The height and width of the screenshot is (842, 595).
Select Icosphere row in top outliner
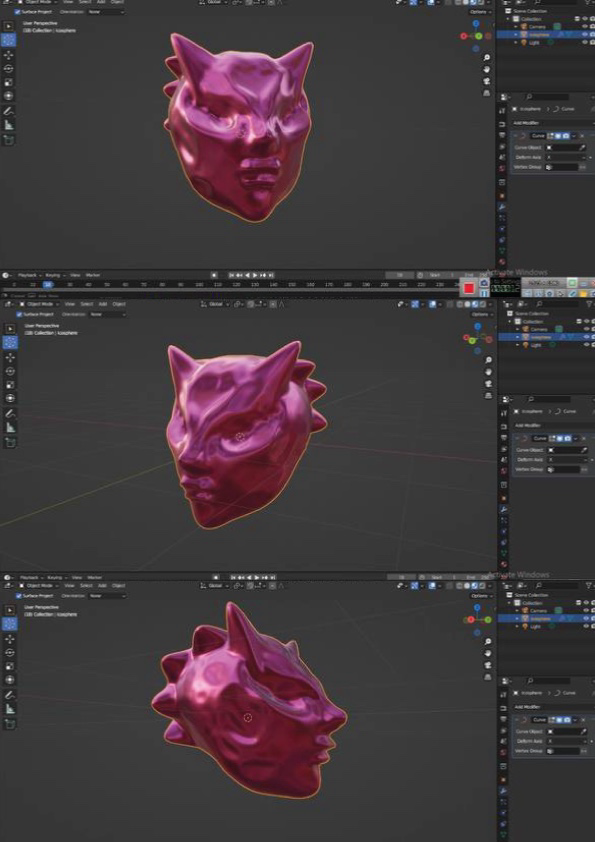[x=545, y=34]
